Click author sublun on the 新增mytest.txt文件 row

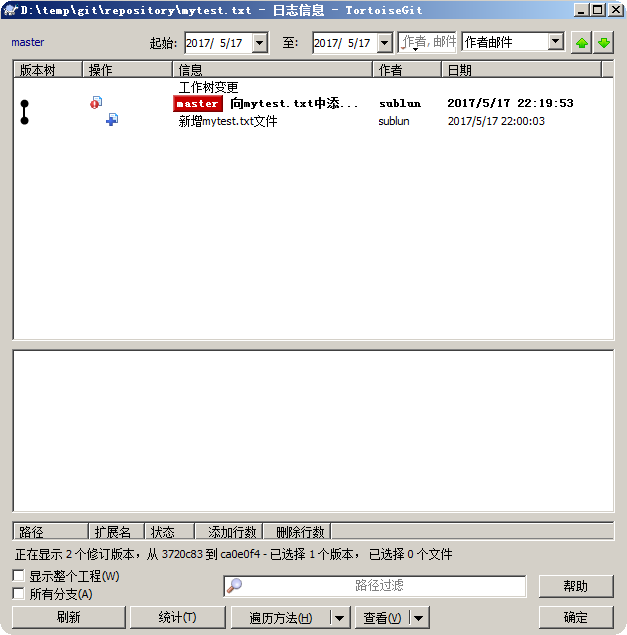coord(394,121)
